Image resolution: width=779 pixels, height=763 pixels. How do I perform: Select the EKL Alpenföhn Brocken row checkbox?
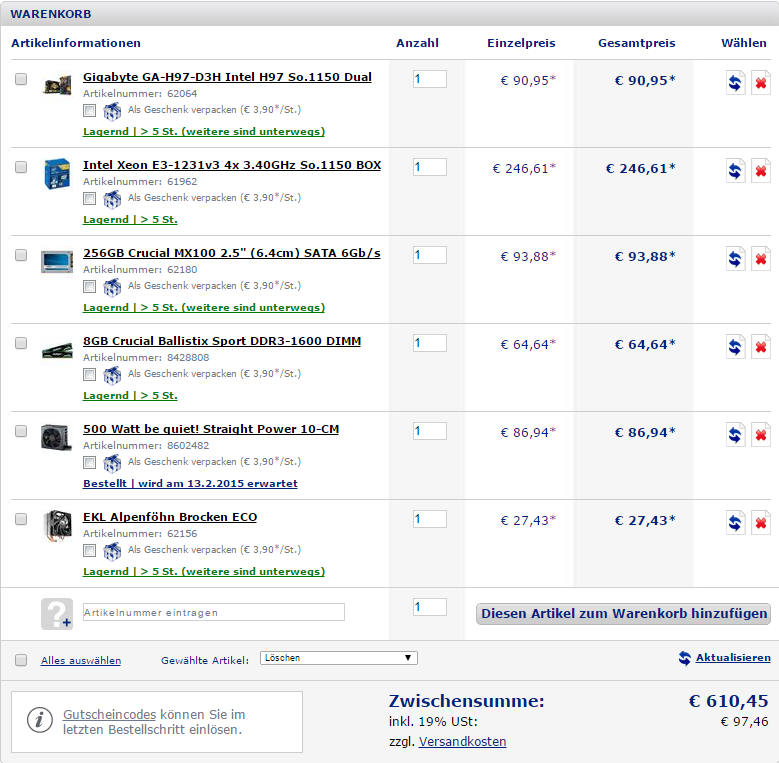tap(21, 519)
